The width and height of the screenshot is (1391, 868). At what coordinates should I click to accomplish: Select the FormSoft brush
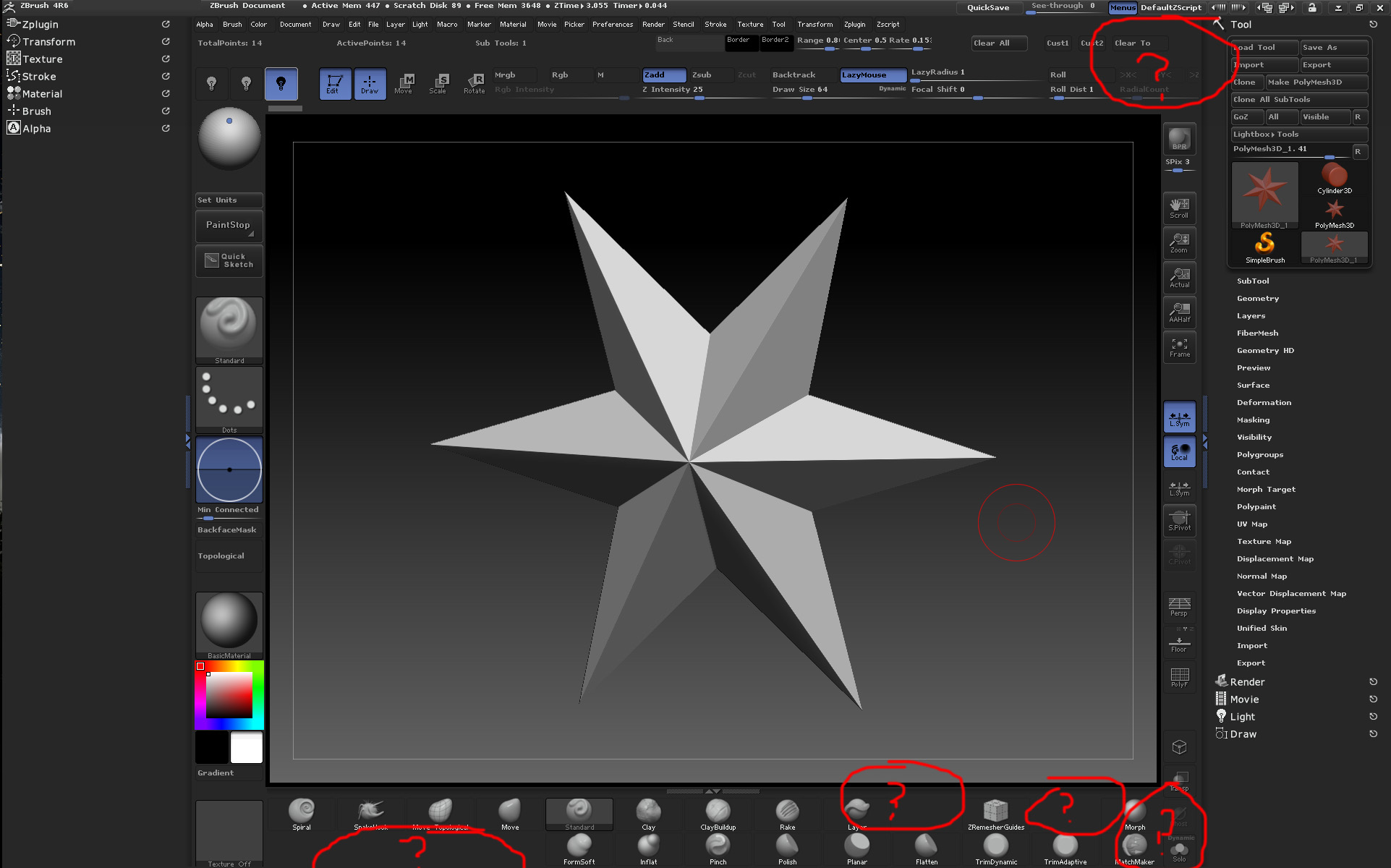[579, 849]
